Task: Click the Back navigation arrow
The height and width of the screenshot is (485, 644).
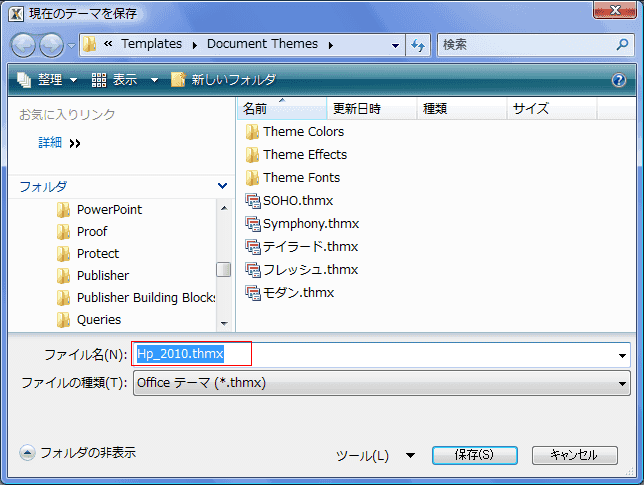Action: click(x=23, y=45)
